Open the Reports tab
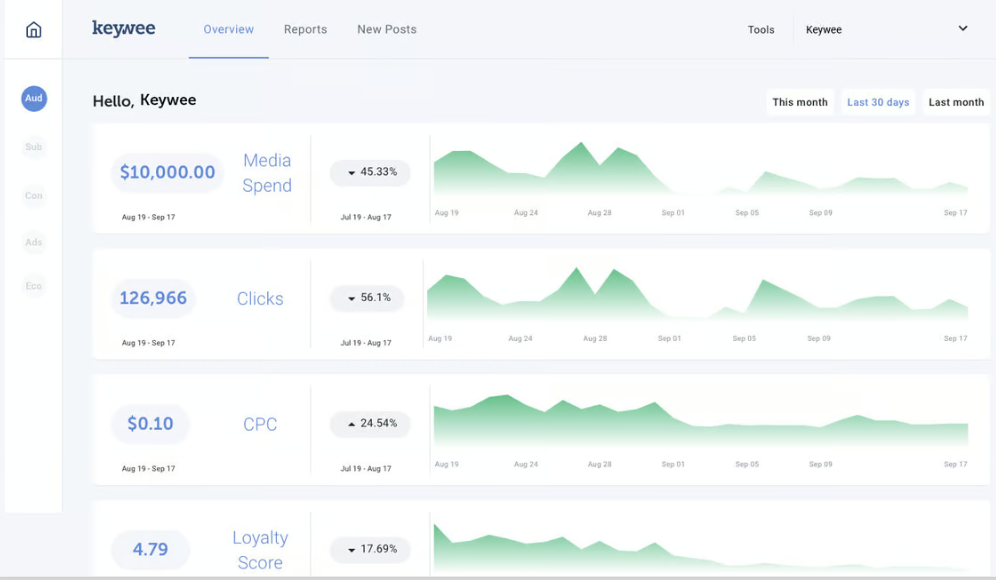Viewport: 996px width, 580px height. pyautogui.click(x=306, y=29)
